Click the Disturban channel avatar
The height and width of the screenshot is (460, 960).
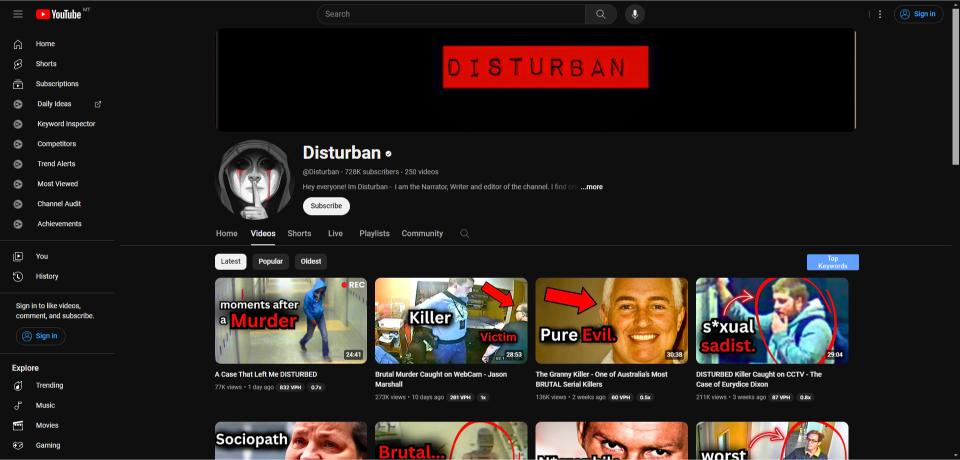coord(255,179)
